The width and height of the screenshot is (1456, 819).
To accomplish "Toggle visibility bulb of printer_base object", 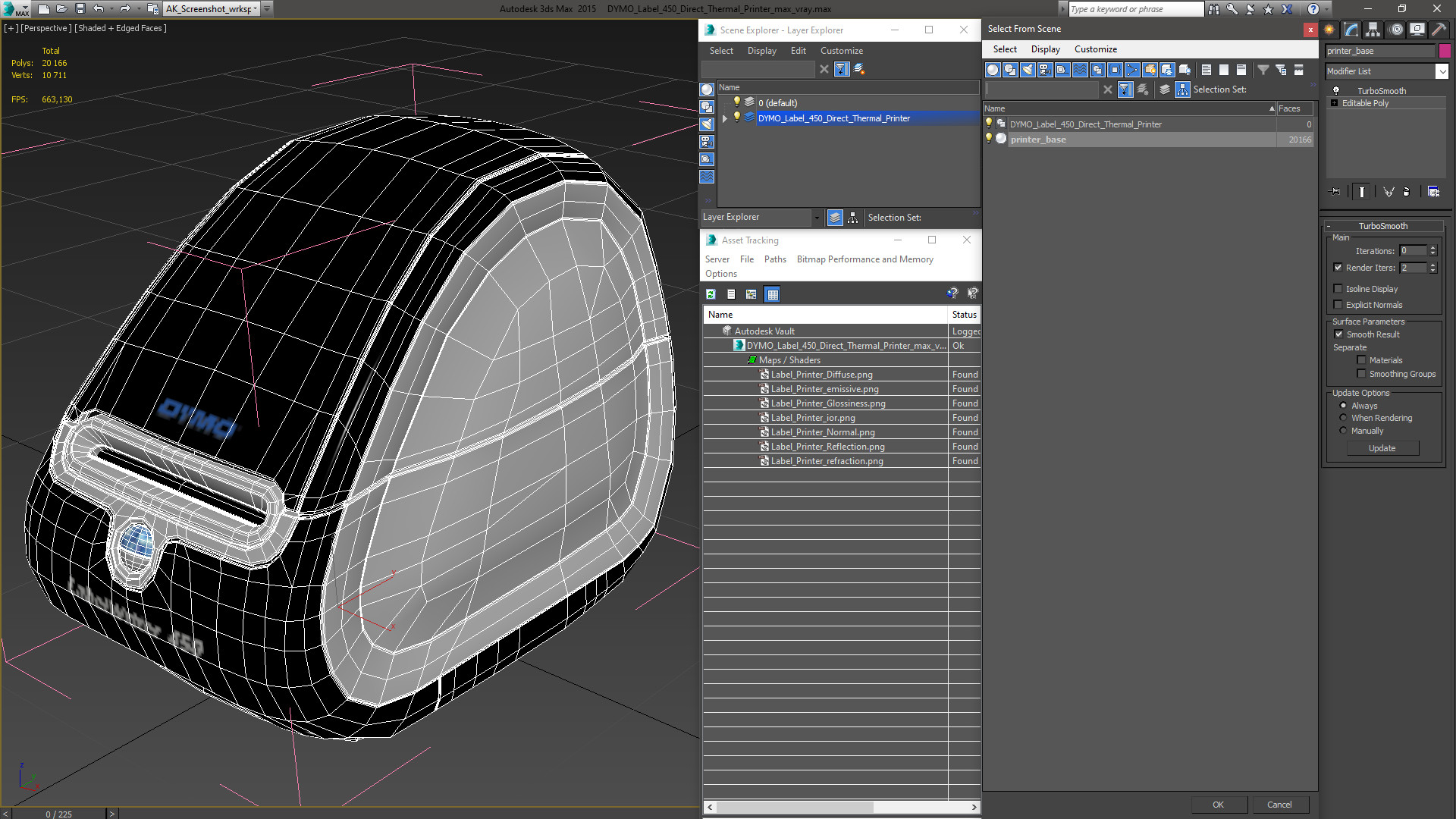I will (x=988, y=139).
